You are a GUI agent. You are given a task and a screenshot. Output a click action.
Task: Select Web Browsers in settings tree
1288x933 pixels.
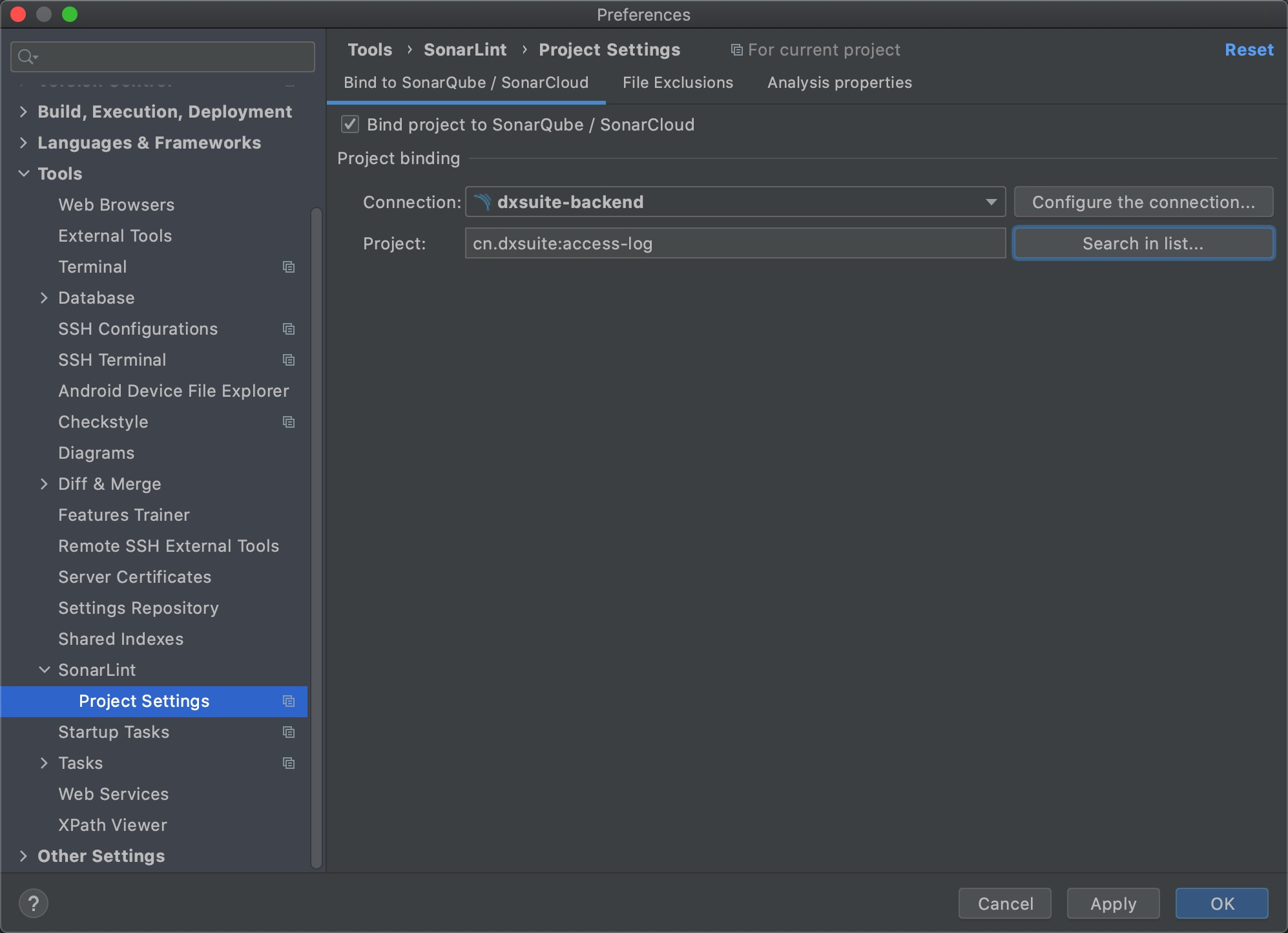116,205
